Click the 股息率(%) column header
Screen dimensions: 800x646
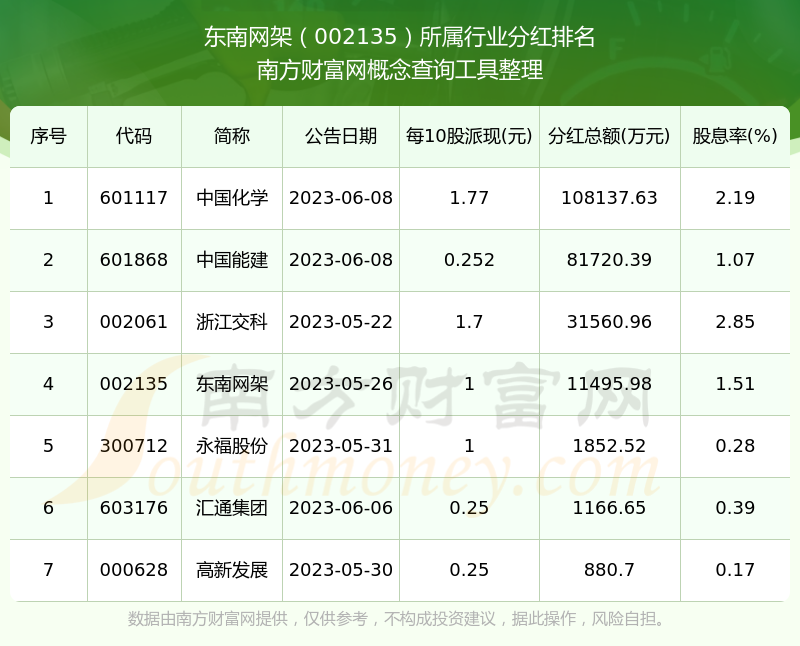(x=735, y=136)
